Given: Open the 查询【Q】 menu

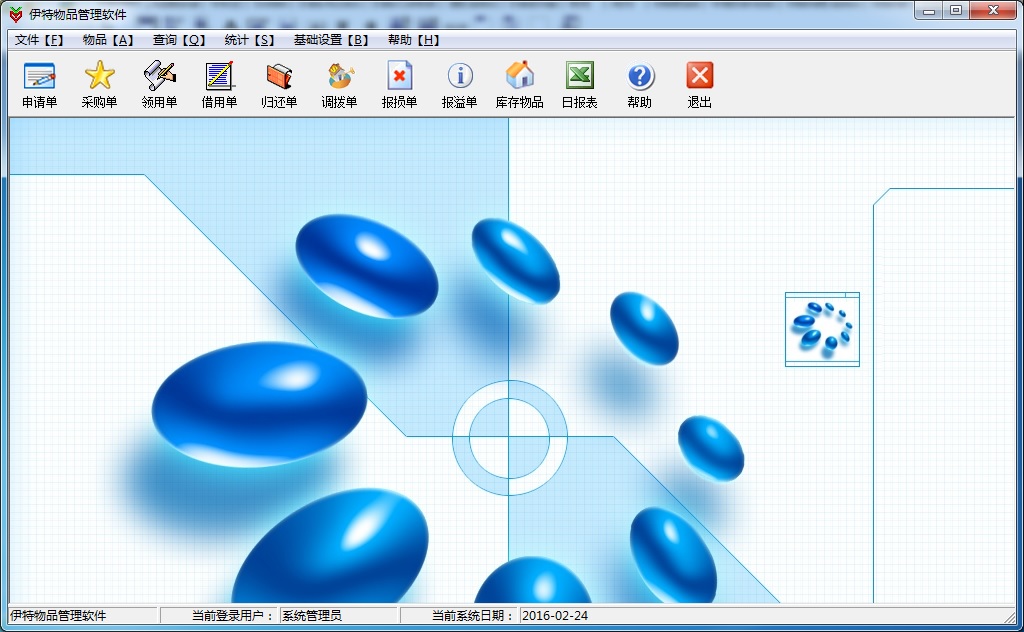Looking at the screenshot, I should coord(179,40).
